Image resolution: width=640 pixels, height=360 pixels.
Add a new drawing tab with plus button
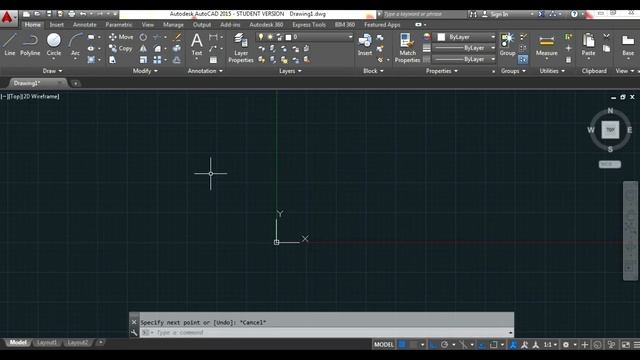click(x=76, y=83)
